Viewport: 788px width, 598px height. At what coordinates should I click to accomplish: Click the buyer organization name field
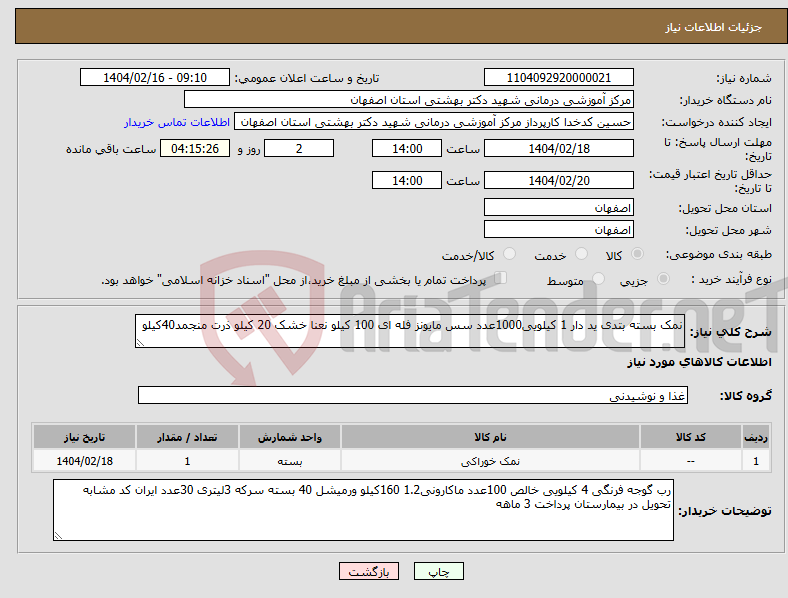[409, 99]
